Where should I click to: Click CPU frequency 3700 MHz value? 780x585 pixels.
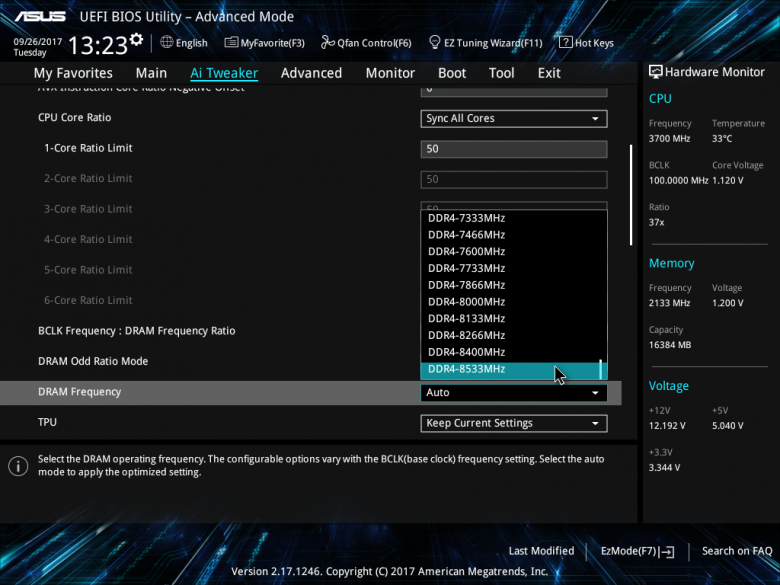point(670,139)
